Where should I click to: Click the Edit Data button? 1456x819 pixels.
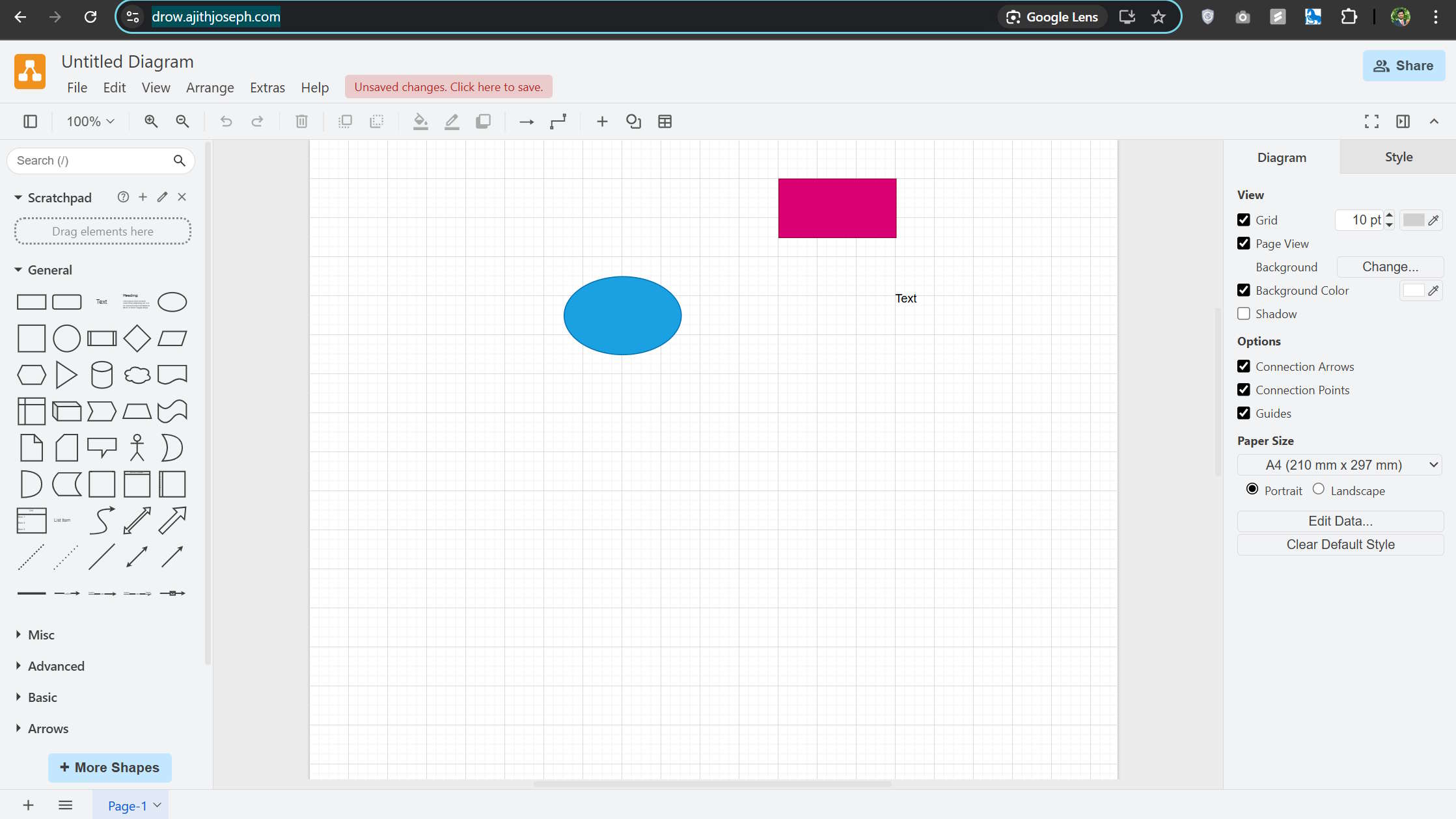point(1340,521)
